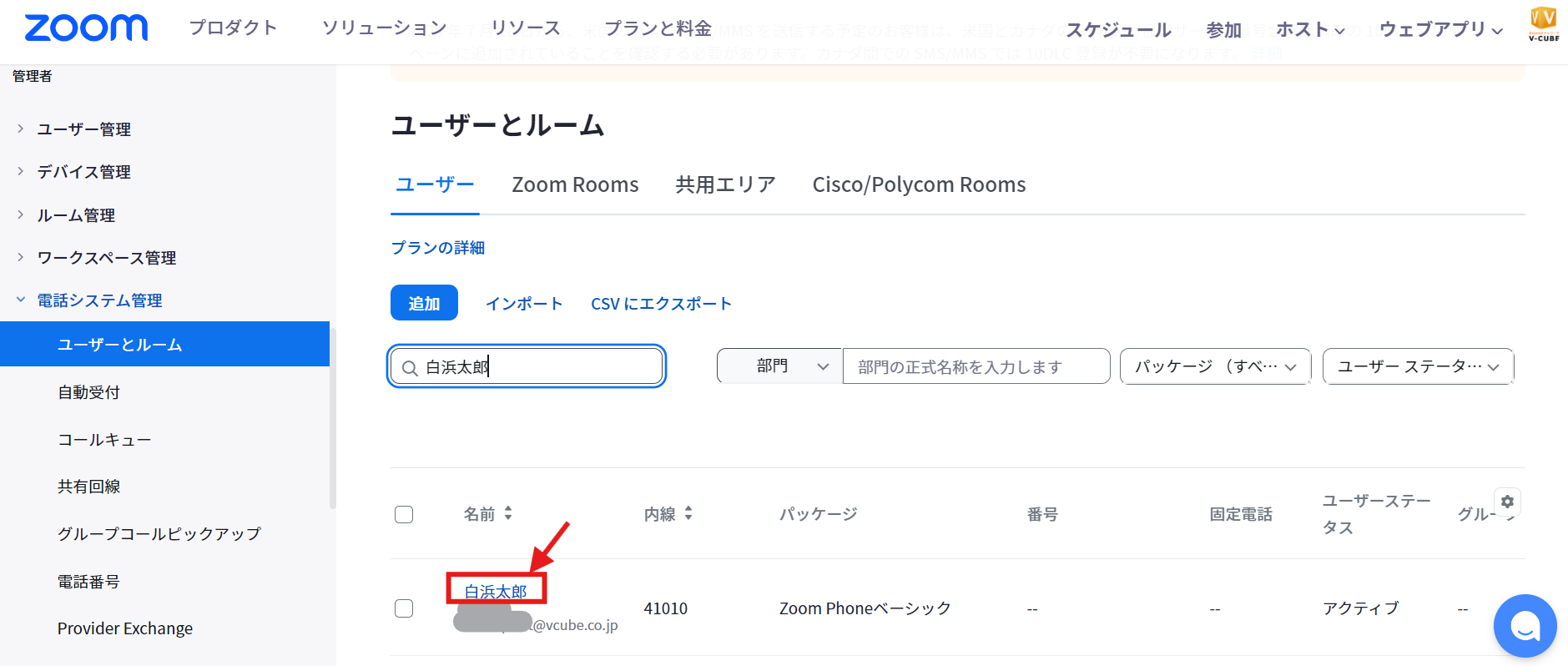Click extension number 41010
Viewport: 1568px width, 666px height.
pyautogui.click(x=666, y=608)
